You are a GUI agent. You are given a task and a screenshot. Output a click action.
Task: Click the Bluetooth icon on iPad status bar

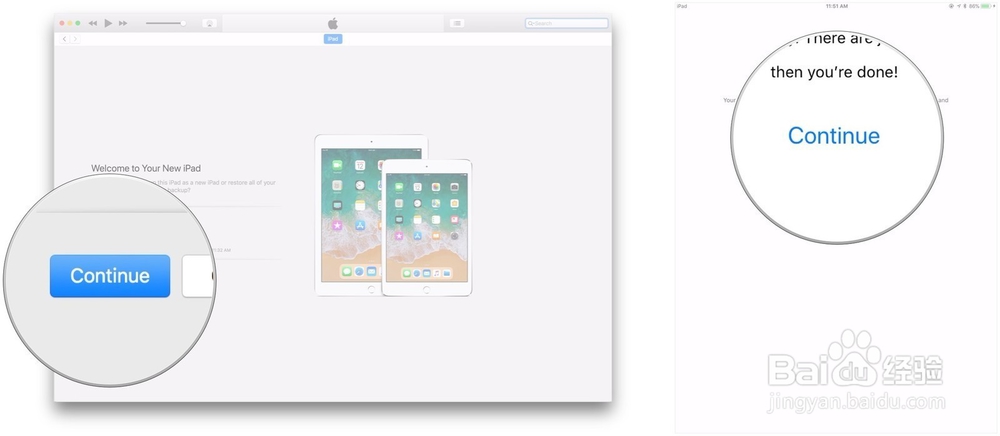point(965,6)
